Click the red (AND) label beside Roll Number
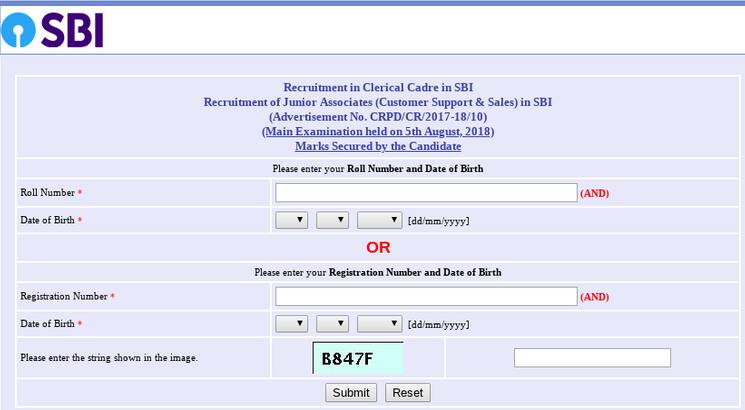 (594, 193)
